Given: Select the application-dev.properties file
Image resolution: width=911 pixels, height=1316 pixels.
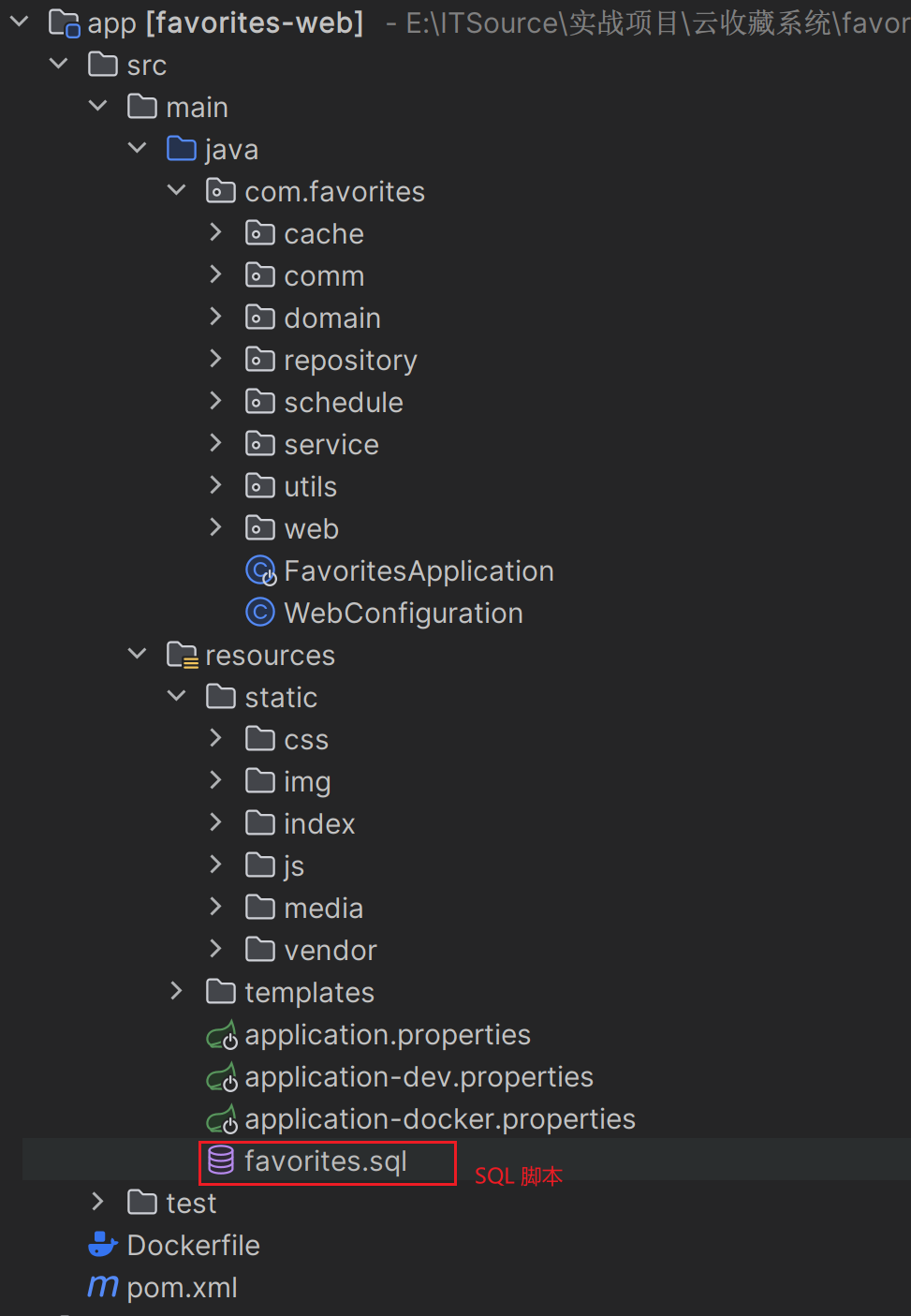Looking at the screenshot, I should coord(419,1077).
